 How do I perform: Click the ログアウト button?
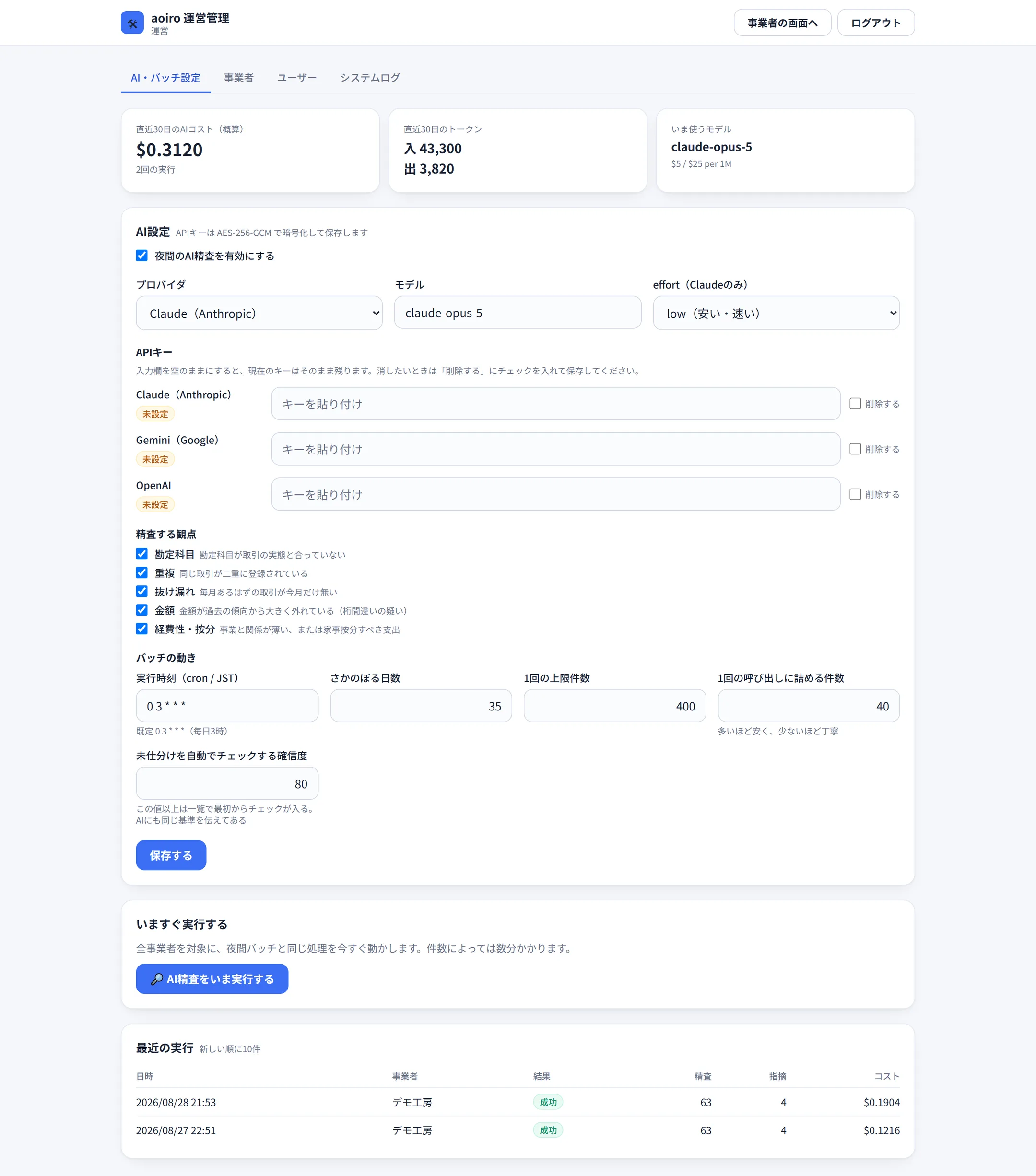pyautogui.click(x=875, y=23)
